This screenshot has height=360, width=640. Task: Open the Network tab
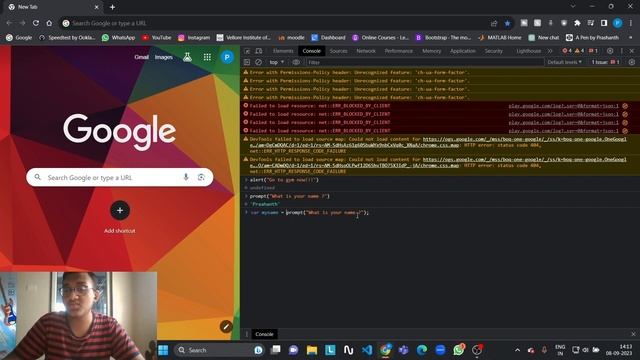[366, 51]
